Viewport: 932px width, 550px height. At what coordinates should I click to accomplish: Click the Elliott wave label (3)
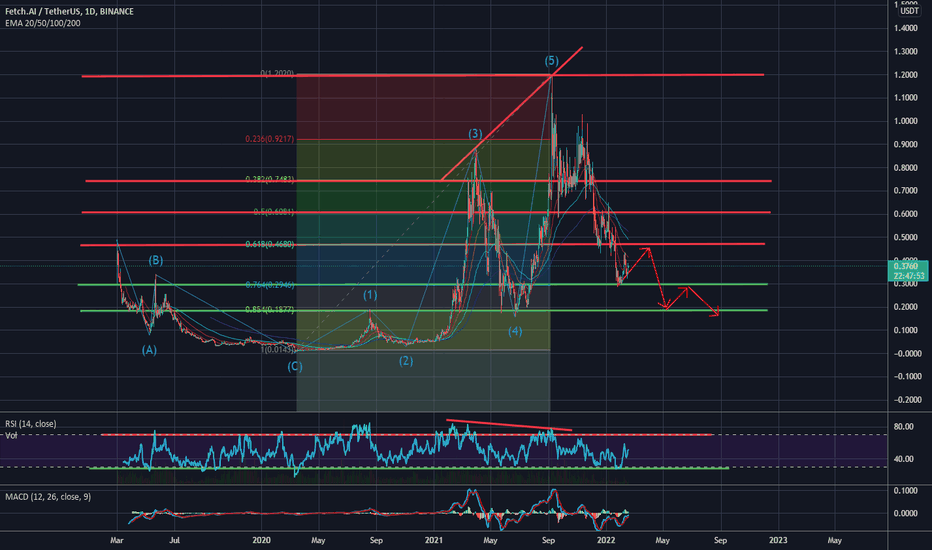pyautogui.click(x=475, y=133)
